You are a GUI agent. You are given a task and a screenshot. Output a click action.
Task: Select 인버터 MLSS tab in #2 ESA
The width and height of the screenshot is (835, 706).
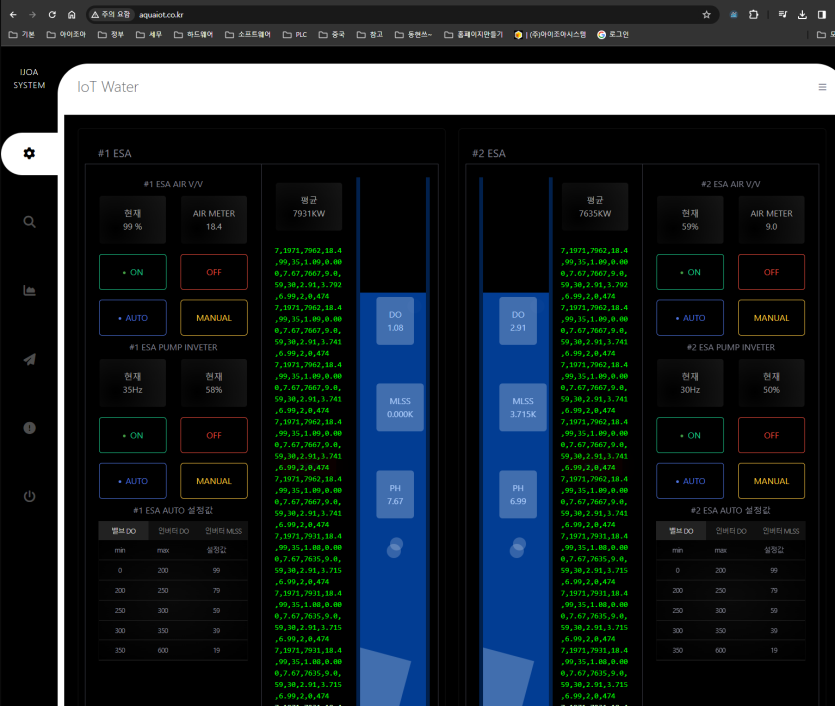tap(778, 531)
